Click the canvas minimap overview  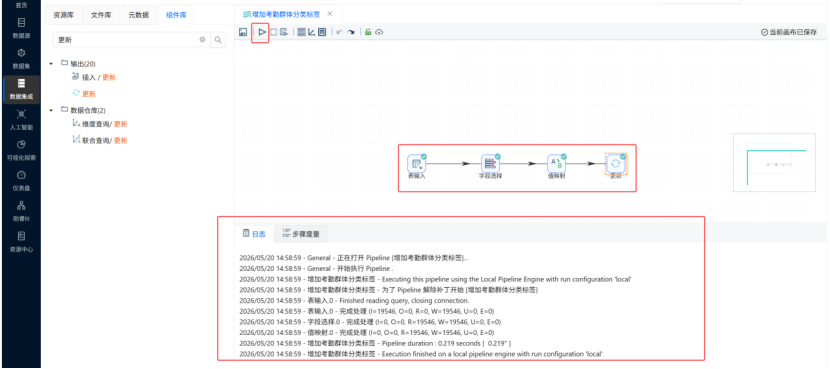pyautogui.click(x=774, y=163)
